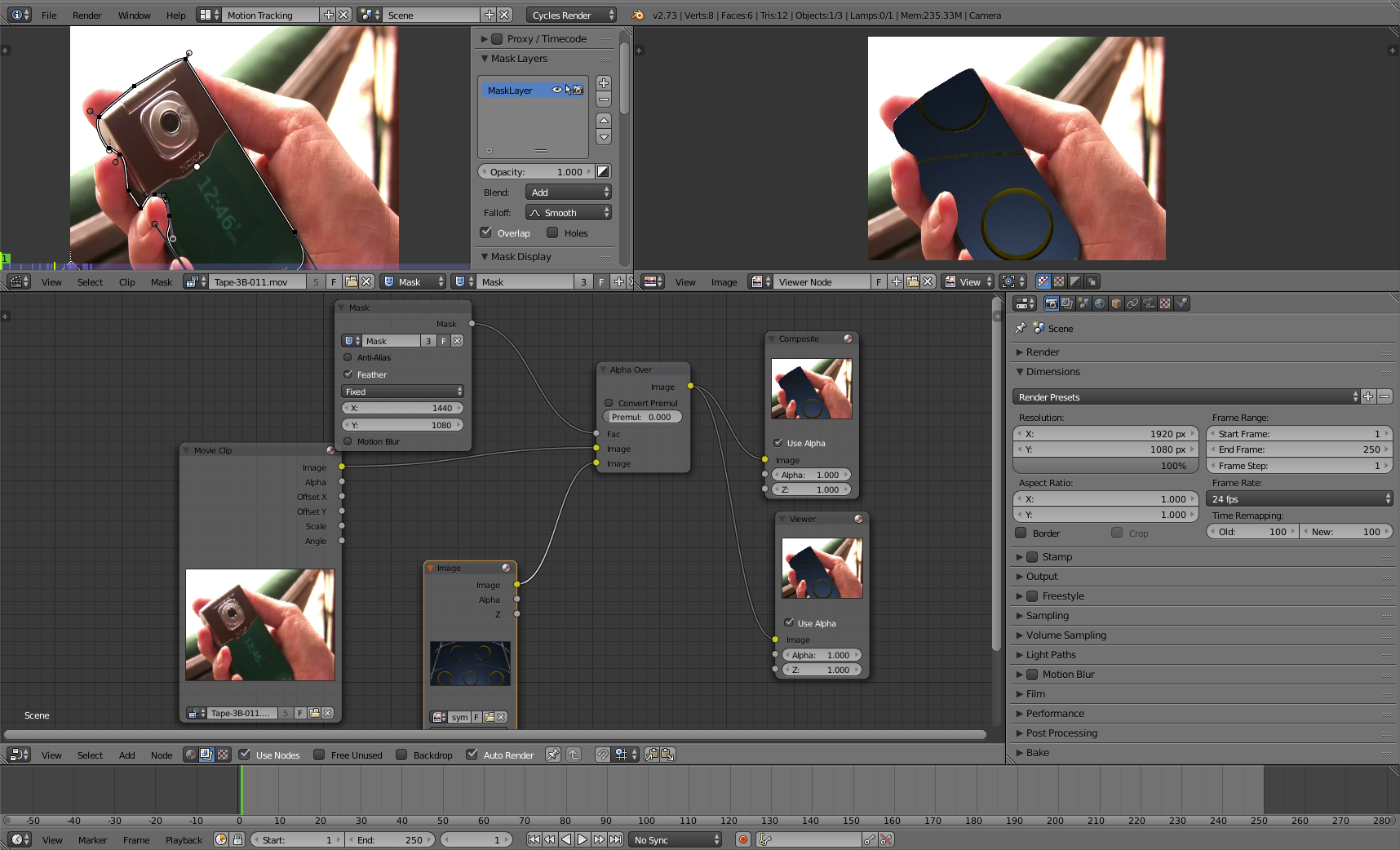
Task: Open the Playback menu in the timeline
Action: 184,839
